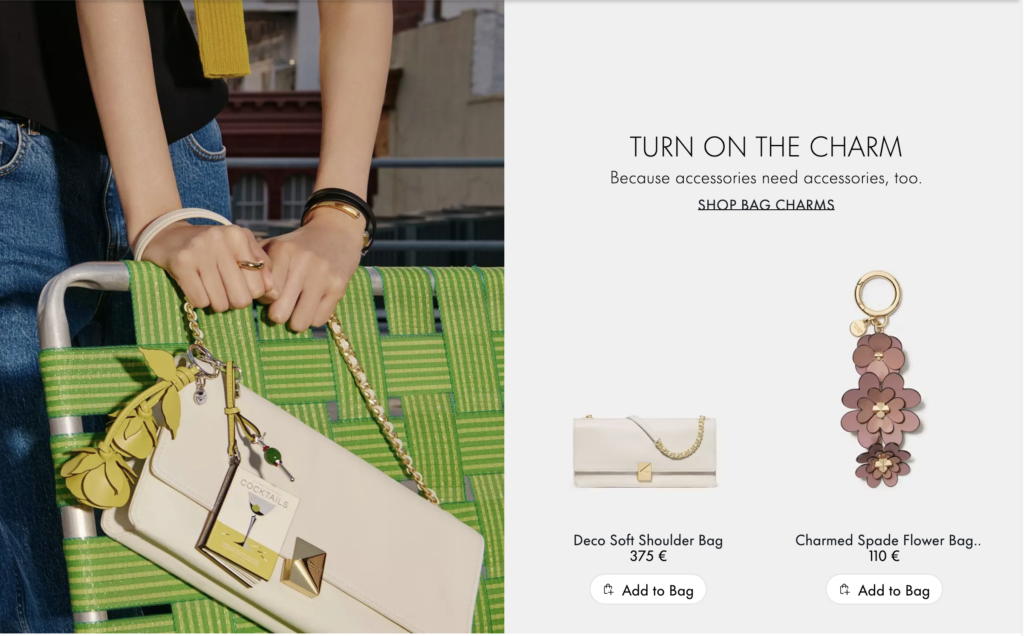Click bag icon beside Deco bag's Add to Bag
The height and width of the screenshot is (636, 1024).
tap(609, 590)
